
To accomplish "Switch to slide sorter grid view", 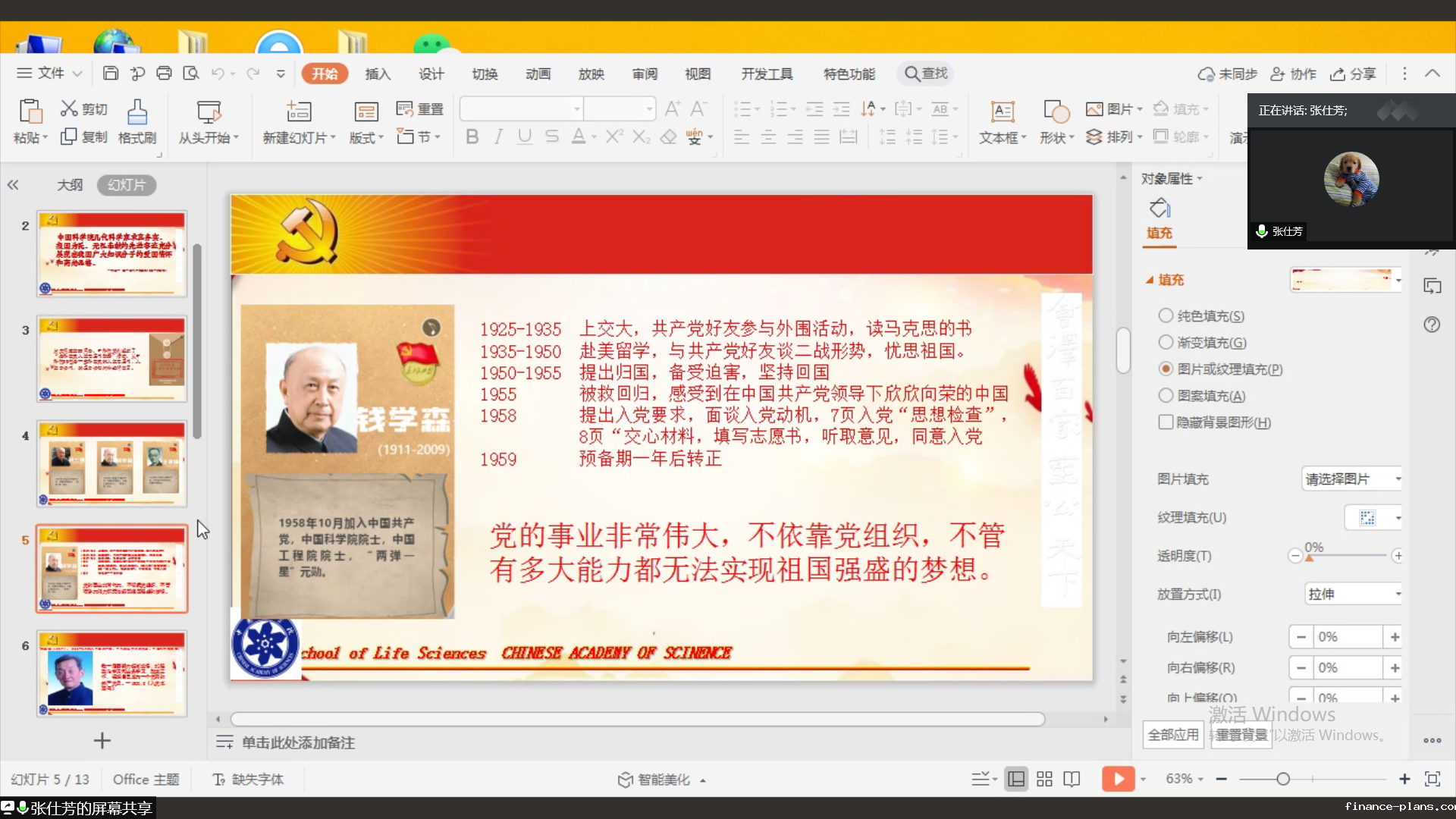I will coord(1044,779).
